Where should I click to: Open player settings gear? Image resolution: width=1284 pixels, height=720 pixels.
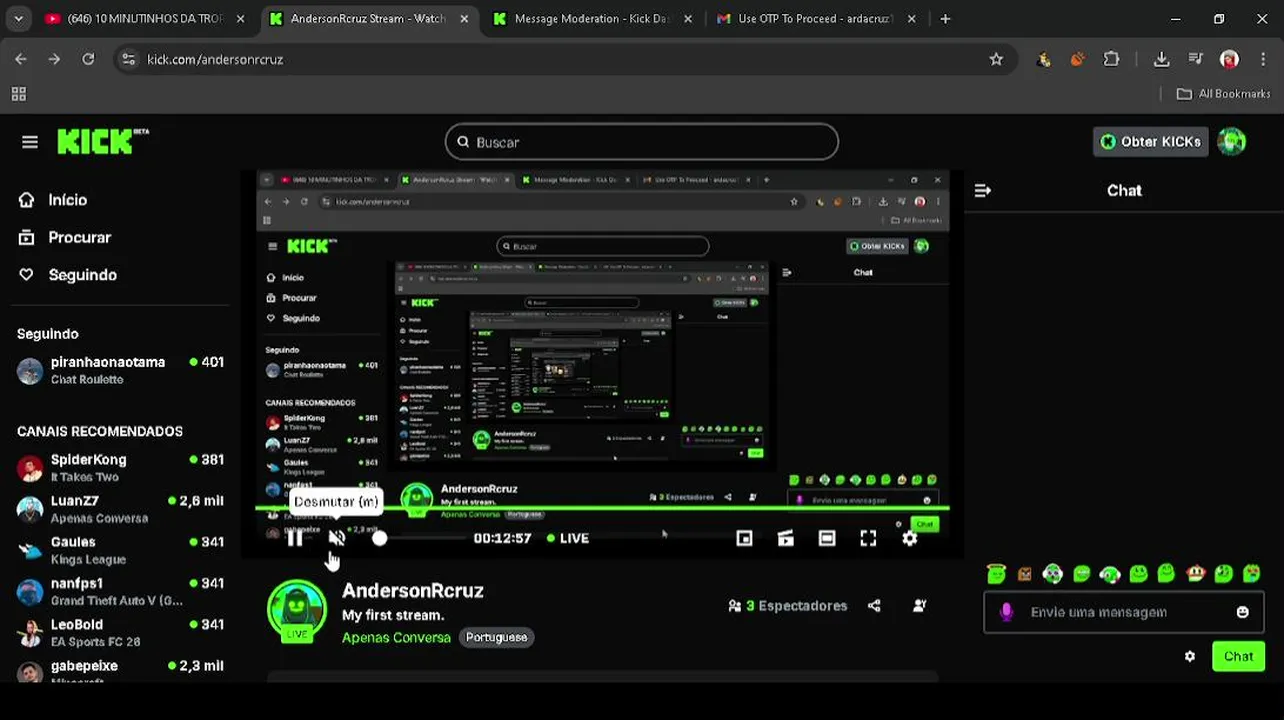tap(909, 538)
